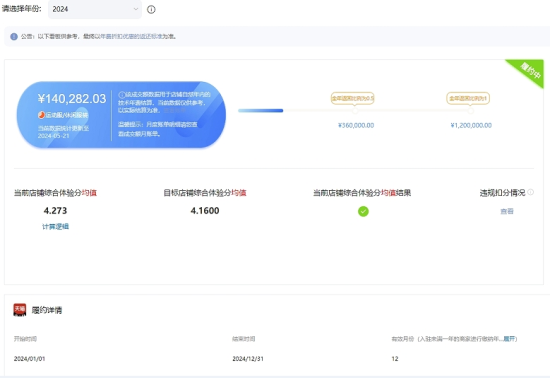The height and width of the screenshot is (378, 550).
Task: Expand the 有效月份 description with 展开
Action: (509, 339)
